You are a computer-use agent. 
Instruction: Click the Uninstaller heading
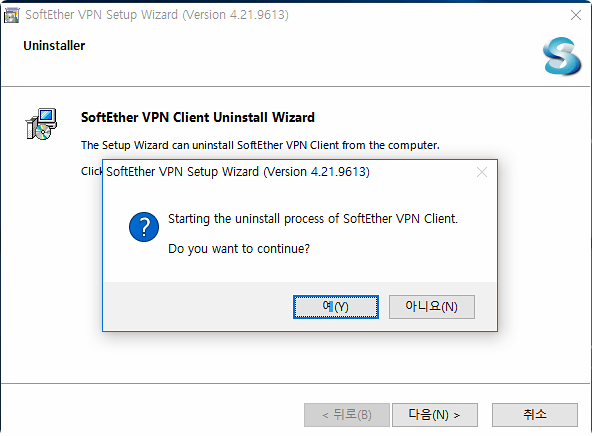pyautogui.click(x=54, y=45)
